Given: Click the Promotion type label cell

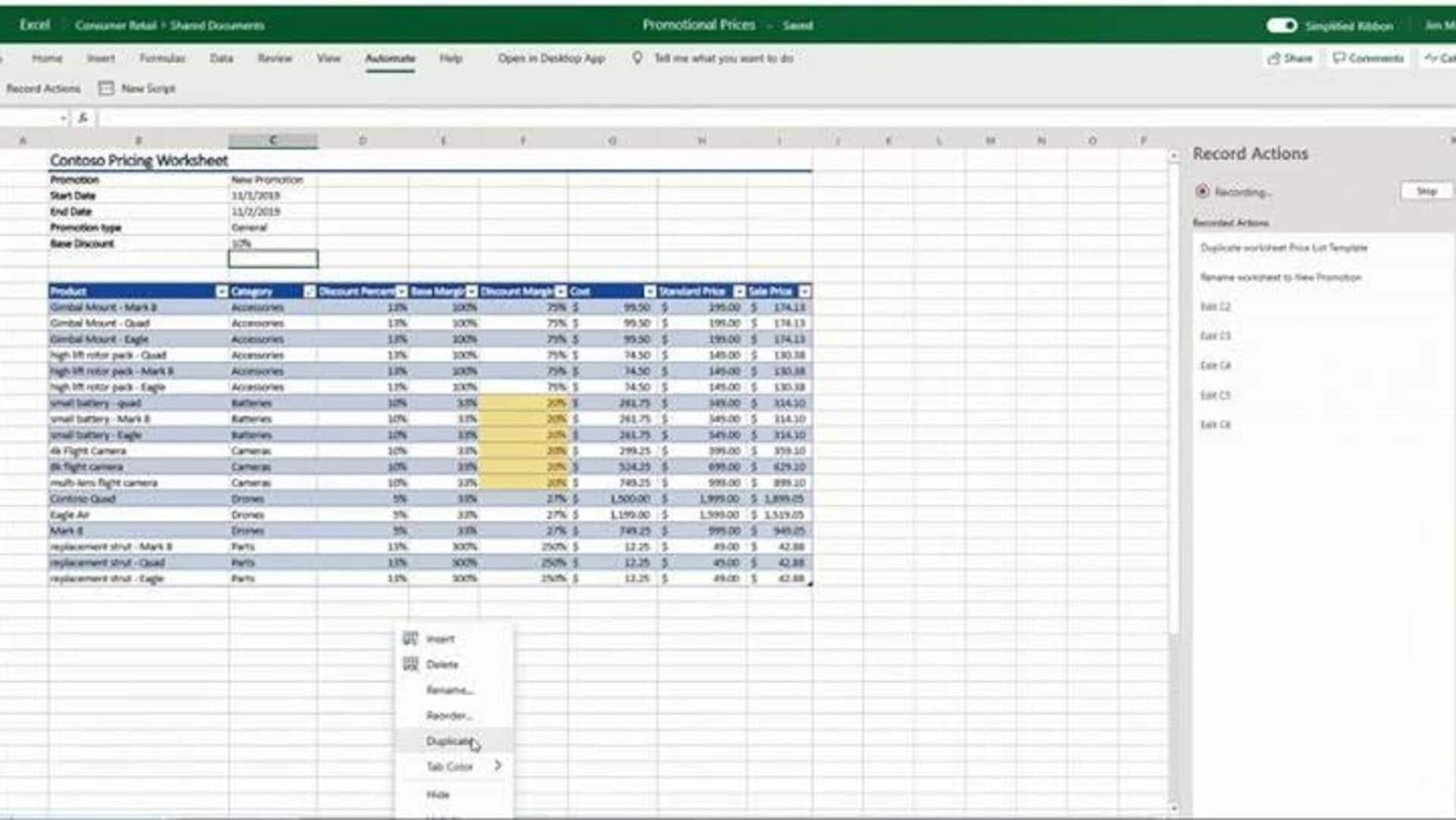Looking at the screenshot, I should pyautogui.click(x=139, y=228).
